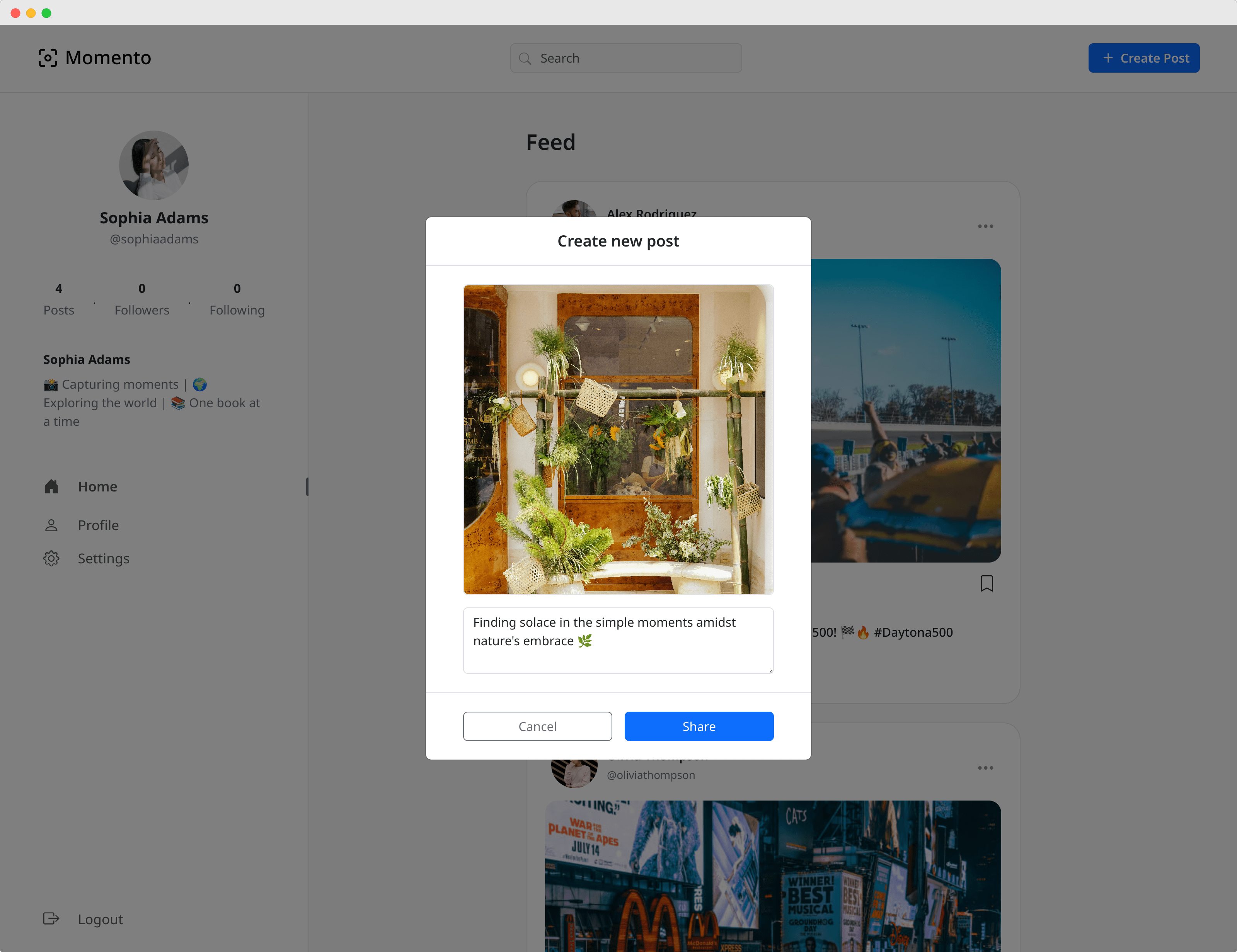Viewport: 1237px width, 952px height.
Task: Click the Home house icon
Action: (51, 486)
